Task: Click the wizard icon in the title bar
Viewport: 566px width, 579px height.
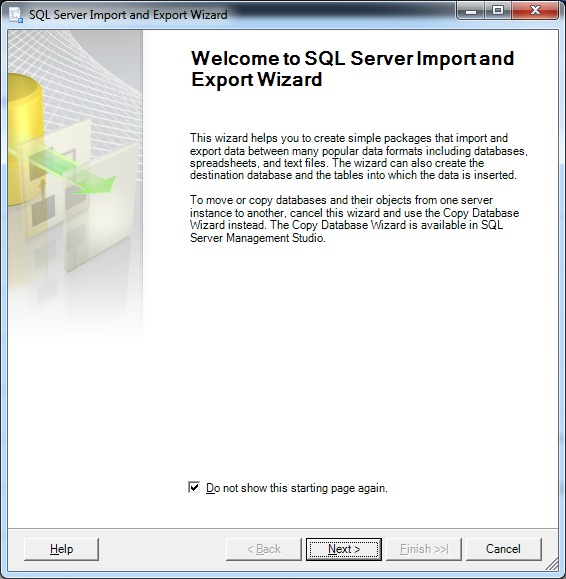Action: pyautogui.click(x=16, y=15)
